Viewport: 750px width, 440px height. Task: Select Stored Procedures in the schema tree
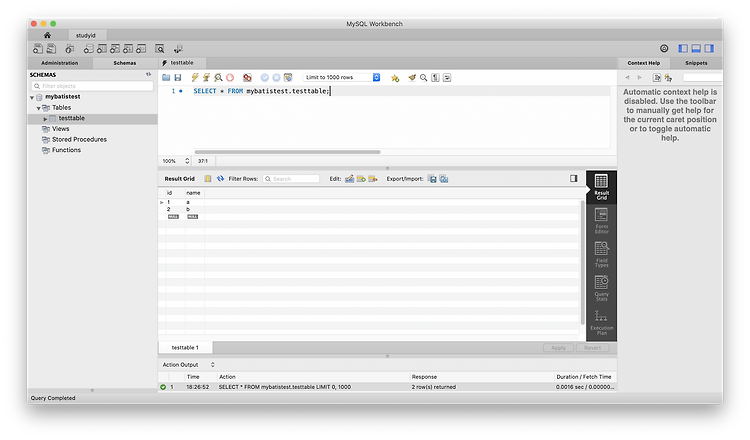[79, 139]
